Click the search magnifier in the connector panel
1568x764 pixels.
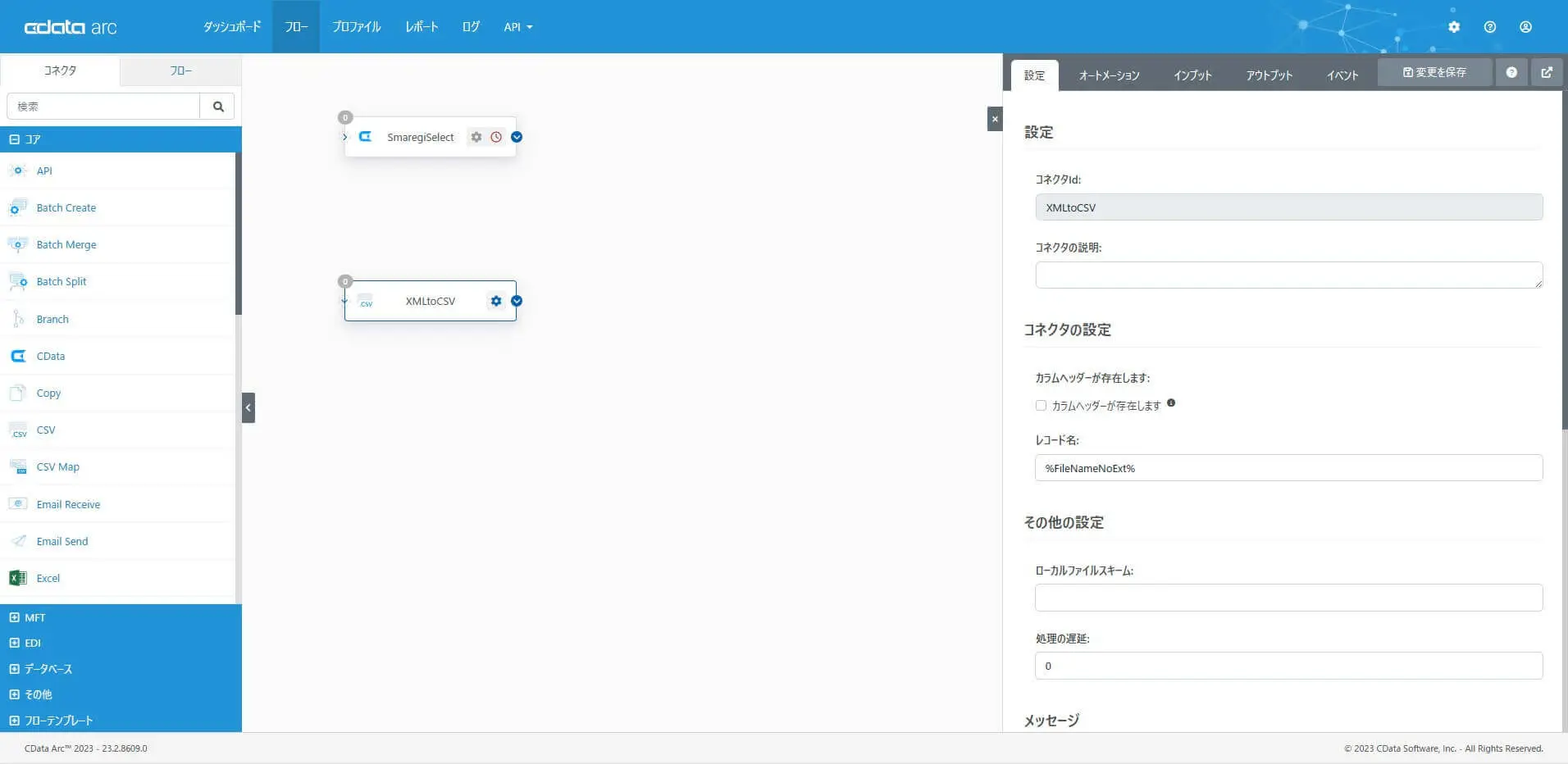pos(217,106)
